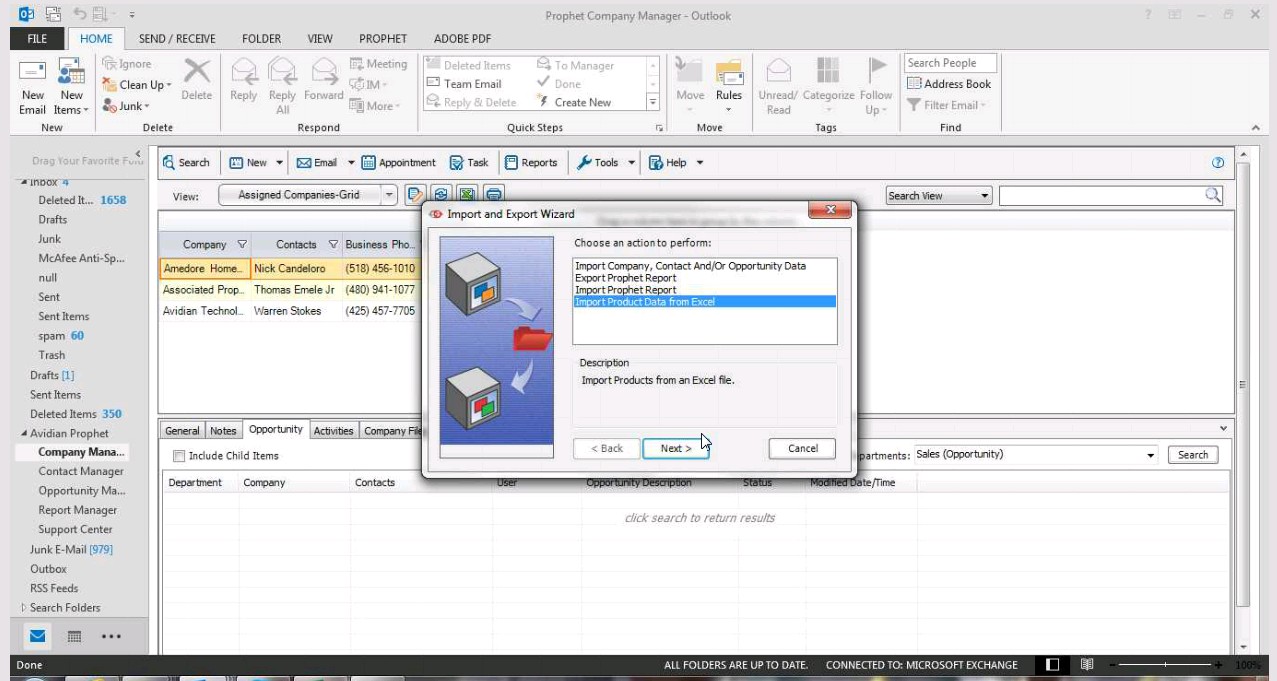This screenshot has width=1277, height=681.
Task: Click the Address Book icon
Action: coord(914,84)
